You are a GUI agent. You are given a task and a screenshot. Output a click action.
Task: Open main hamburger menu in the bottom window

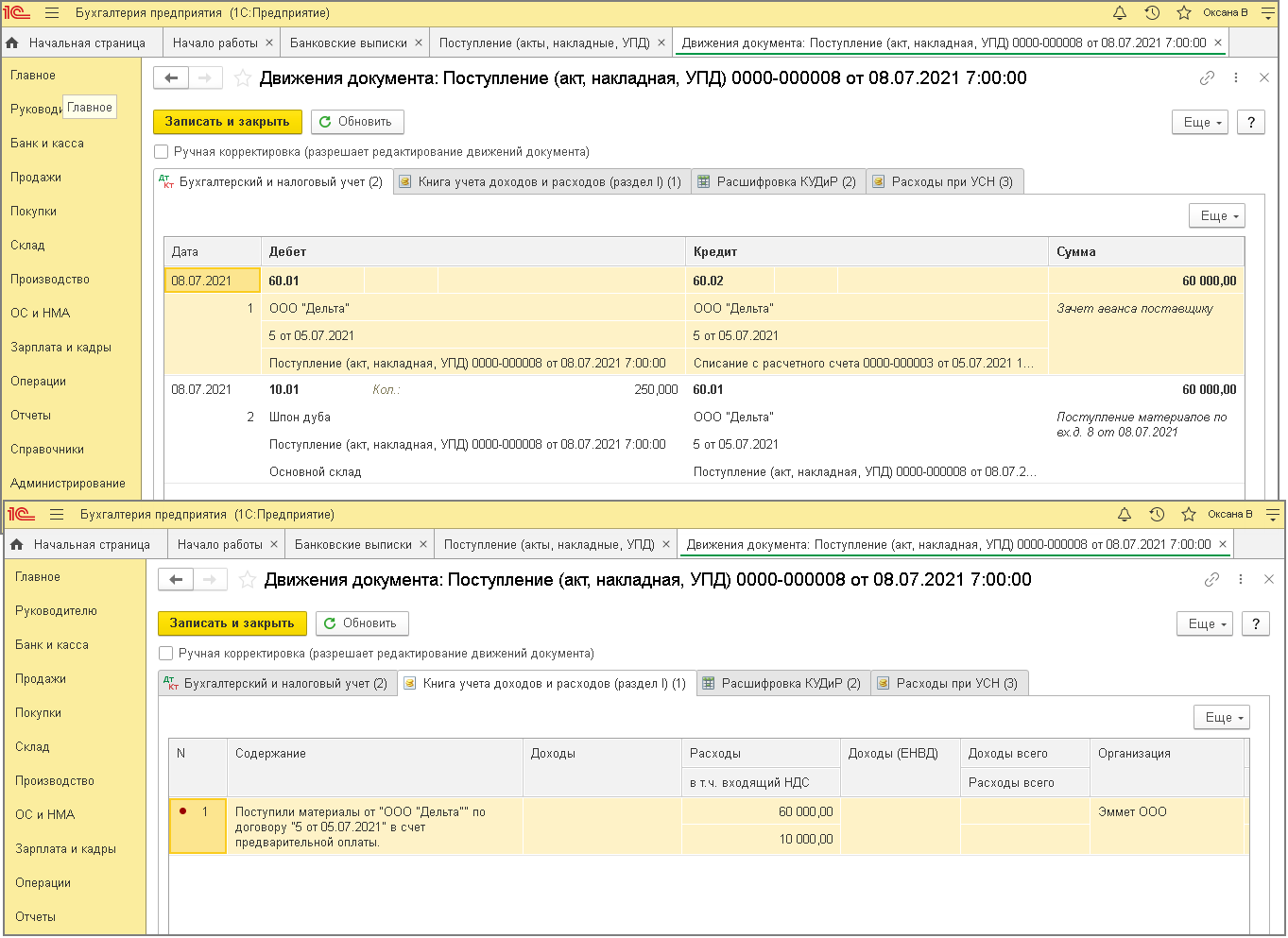coord(57,515)
